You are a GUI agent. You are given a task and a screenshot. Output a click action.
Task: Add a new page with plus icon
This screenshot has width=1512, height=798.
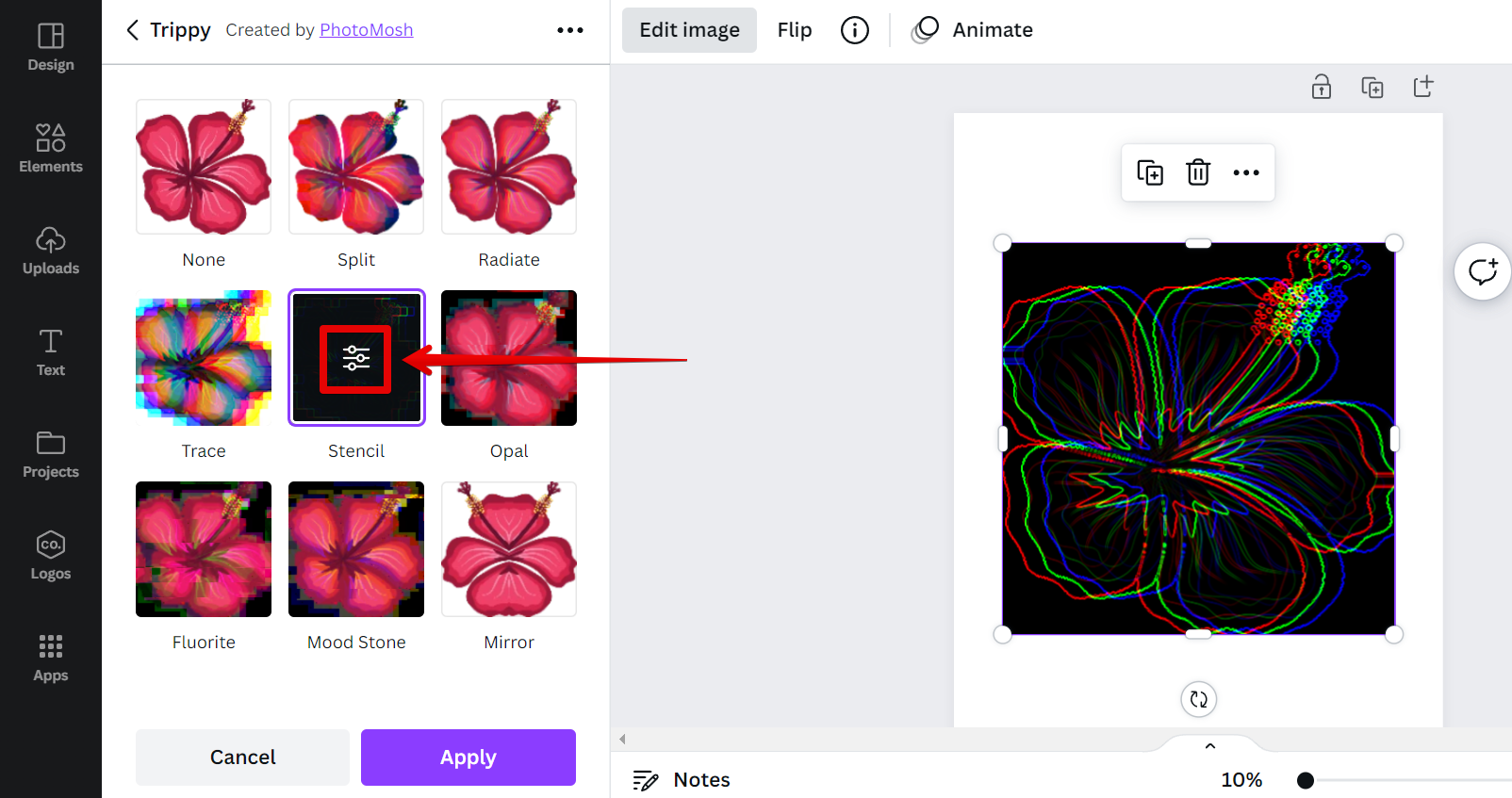click(1423, 87)
